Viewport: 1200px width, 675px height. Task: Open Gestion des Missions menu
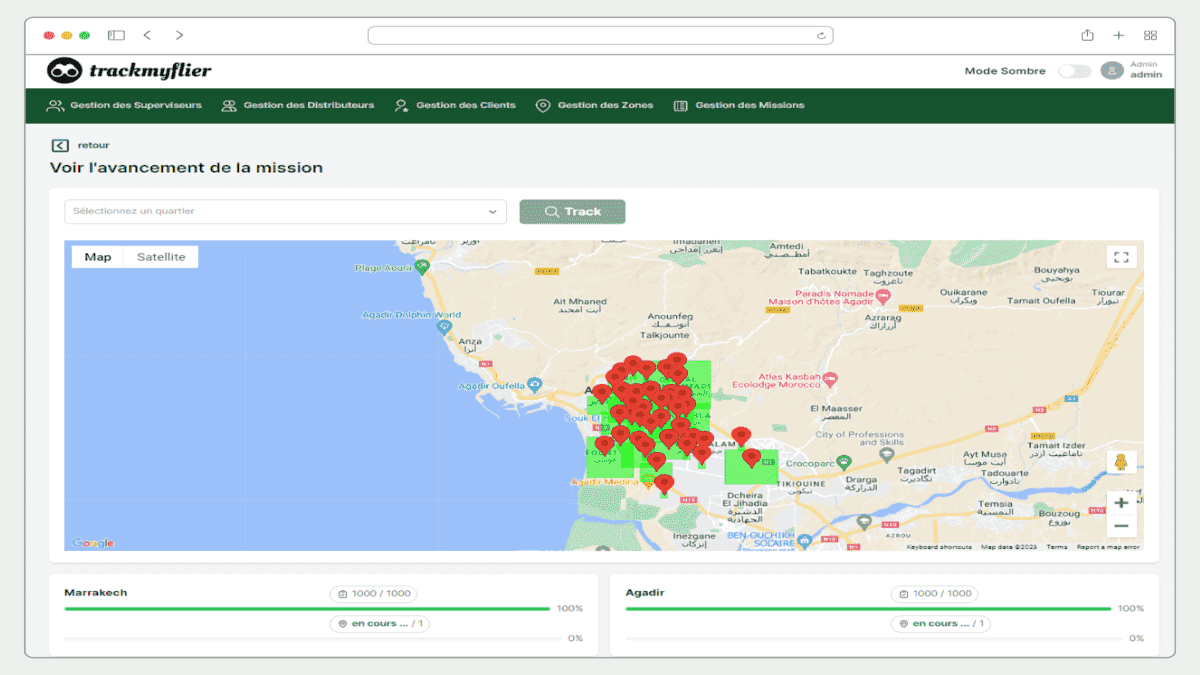tap(738, 105)
